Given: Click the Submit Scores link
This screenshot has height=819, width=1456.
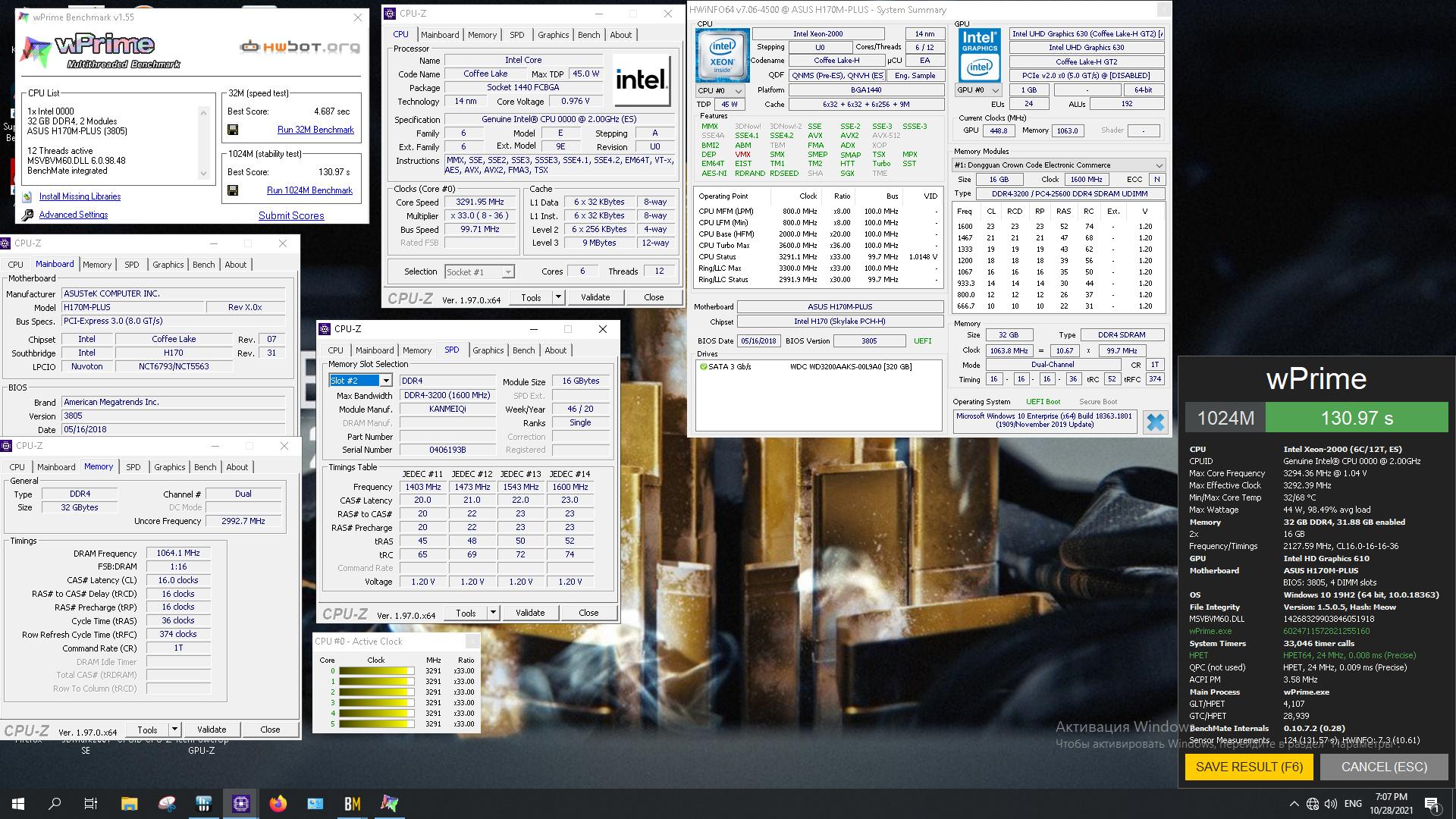Looking at the screenshot, I should pos(291,216).
